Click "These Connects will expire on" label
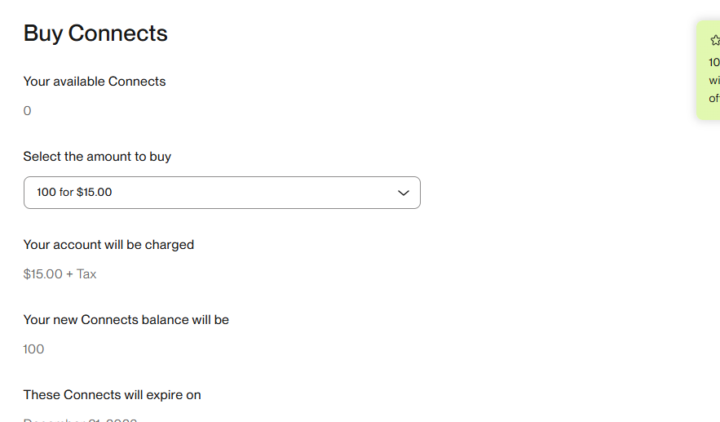The width and height of the screenshot is (720, 422). (112, 395)
